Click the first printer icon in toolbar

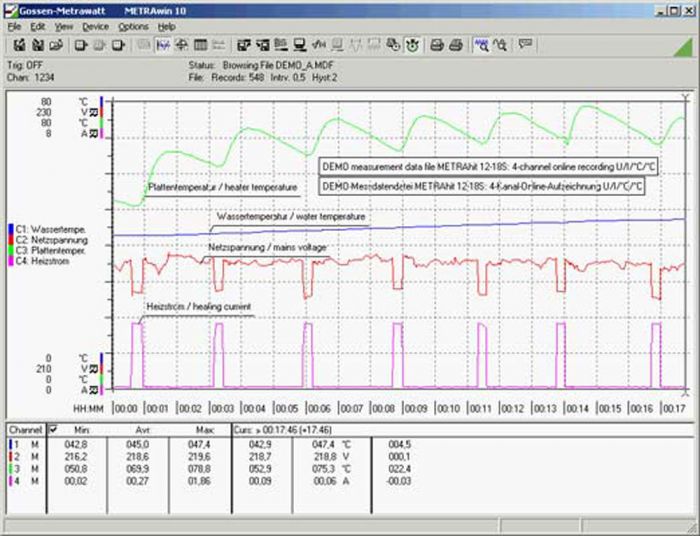437,44
